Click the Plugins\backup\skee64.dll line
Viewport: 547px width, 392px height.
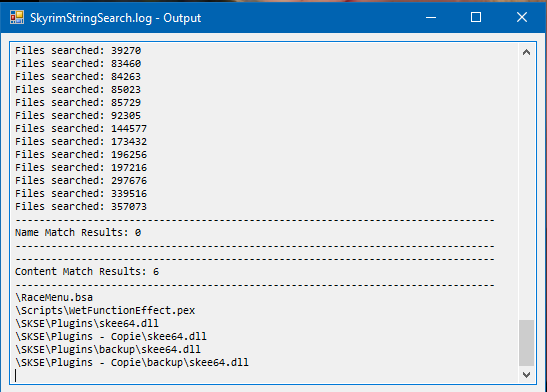(108, 349)
